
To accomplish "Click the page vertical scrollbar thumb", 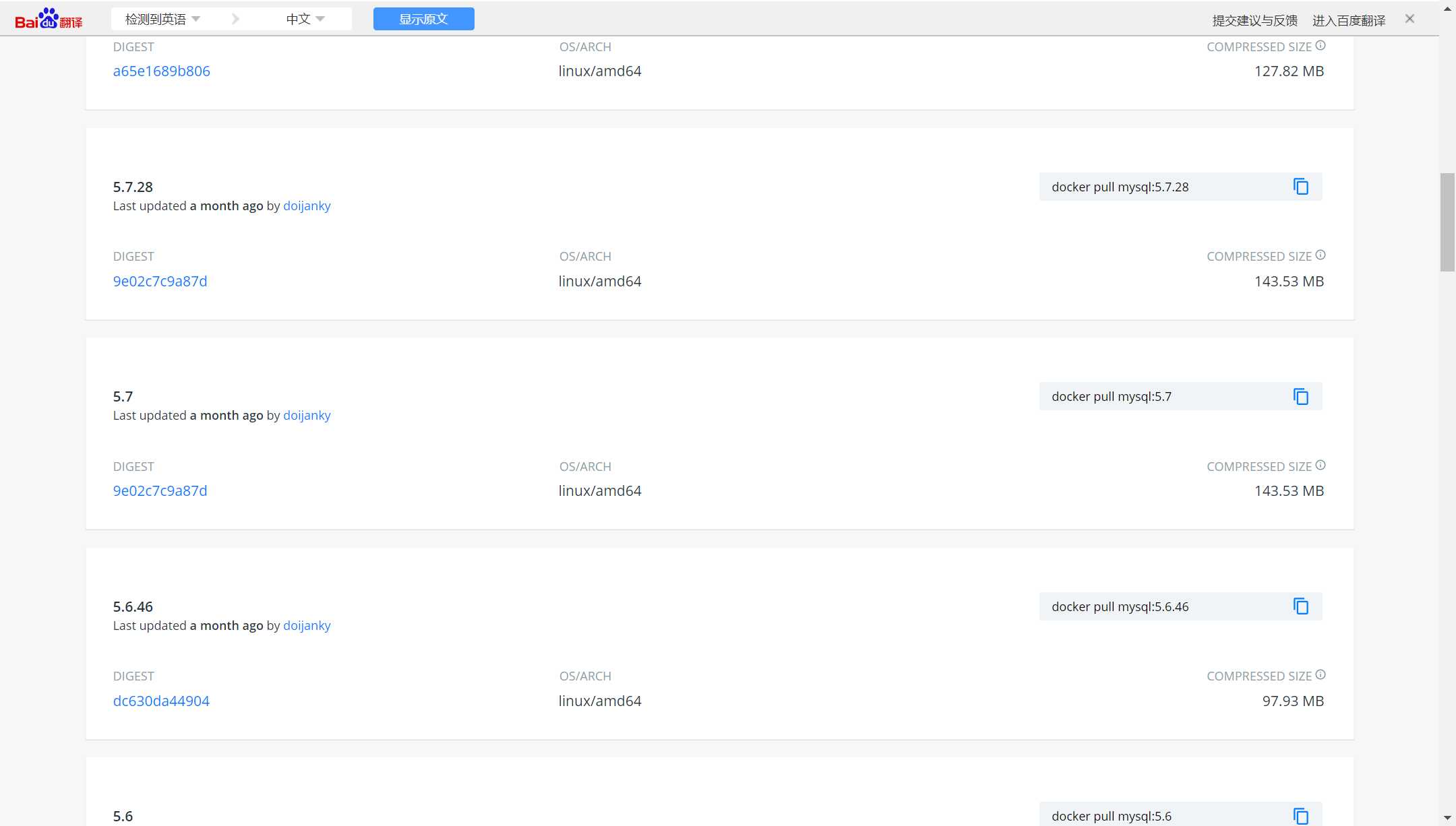I will click(x=1447, y=222).
